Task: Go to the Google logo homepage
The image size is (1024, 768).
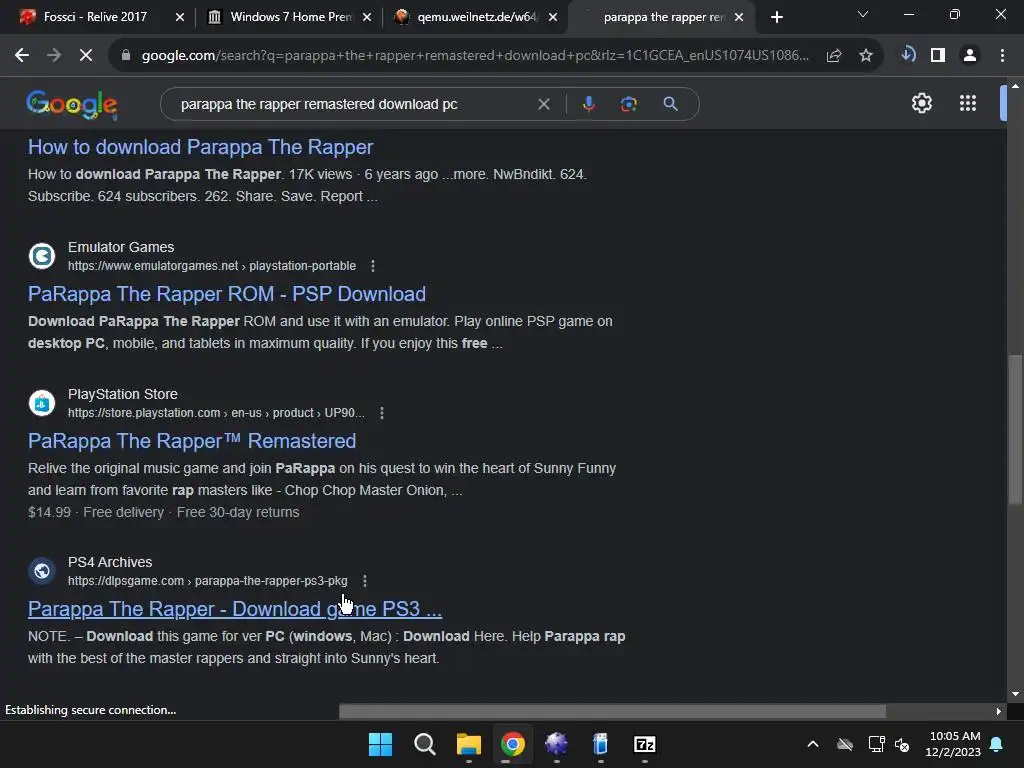Action: click(72, 104)
